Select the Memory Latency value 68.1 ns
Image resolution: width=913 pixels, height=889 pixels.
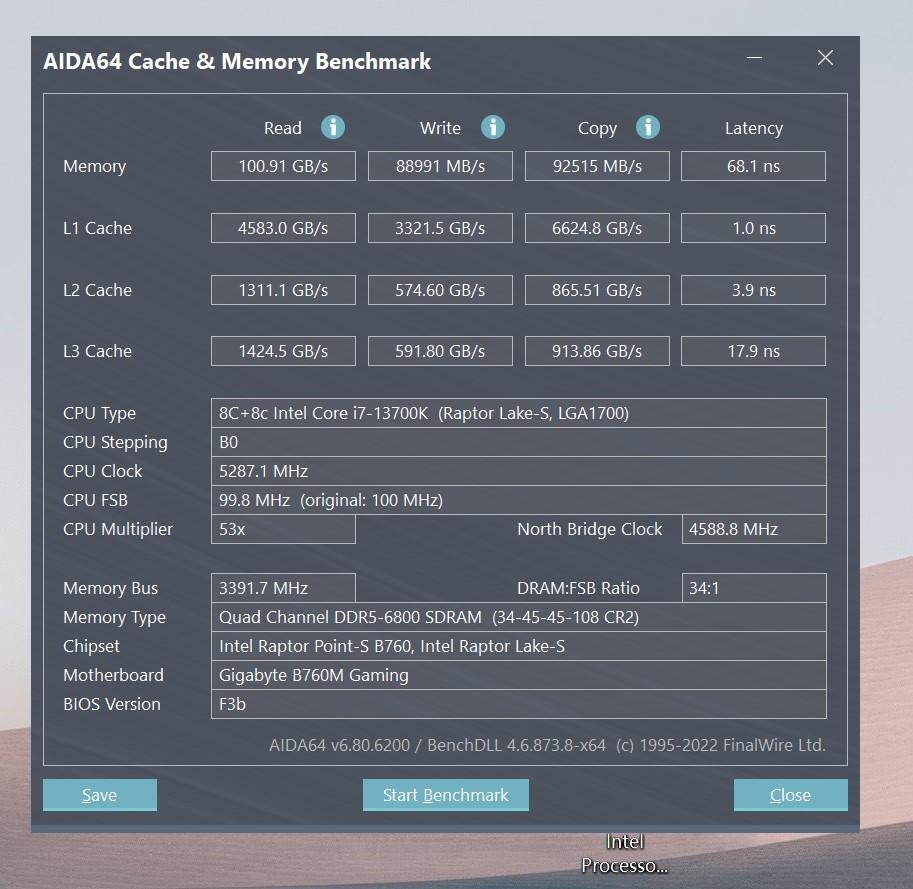(x=753, y=166)
